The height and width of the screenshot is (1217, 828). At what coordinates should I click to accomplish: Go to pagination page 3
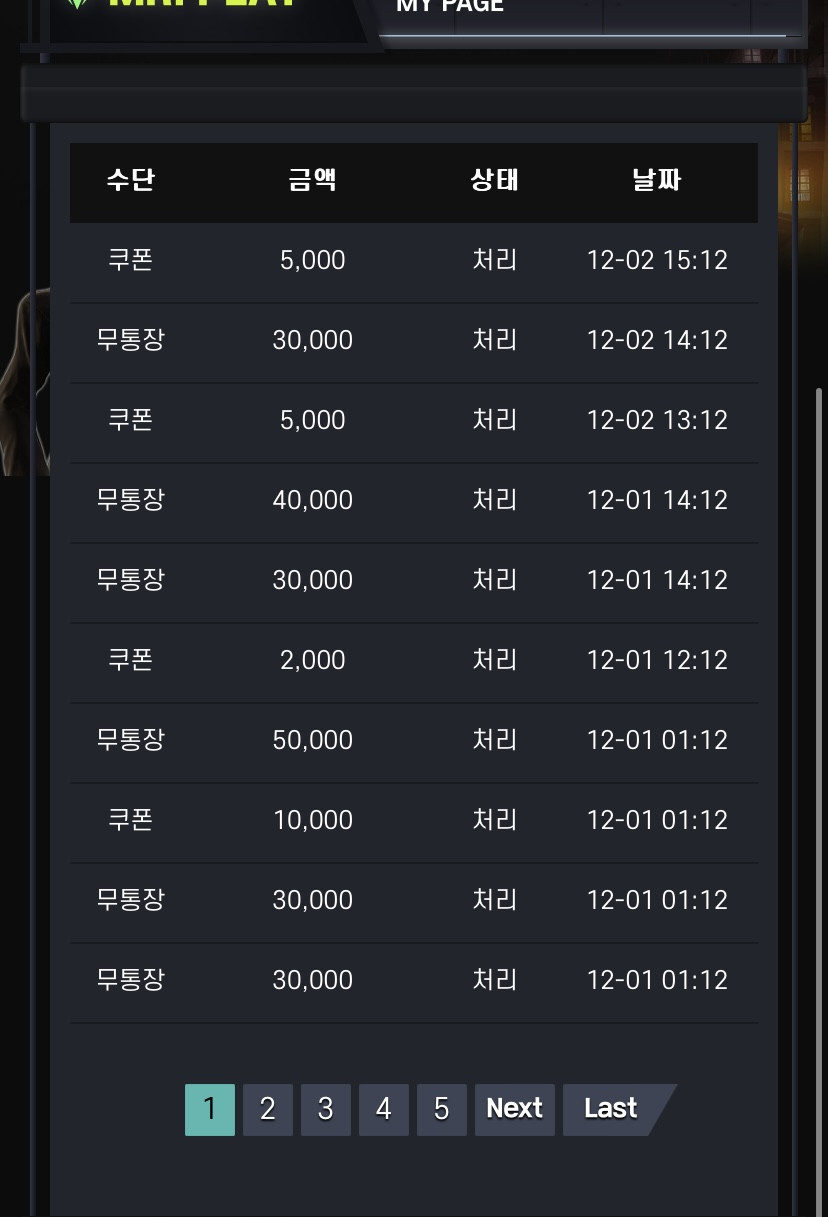tap(326, 1109)
